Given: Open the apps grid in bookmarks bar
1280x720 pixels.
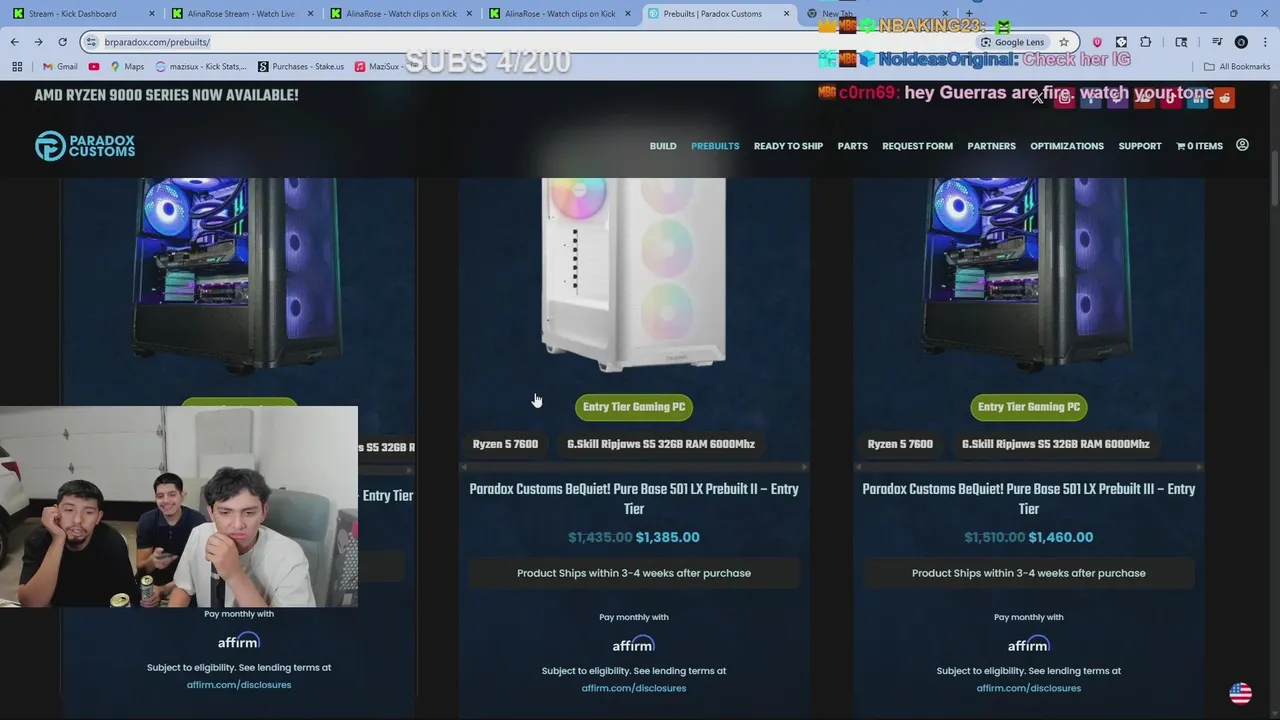Looking at the screenshot, I should coord(17,67).
